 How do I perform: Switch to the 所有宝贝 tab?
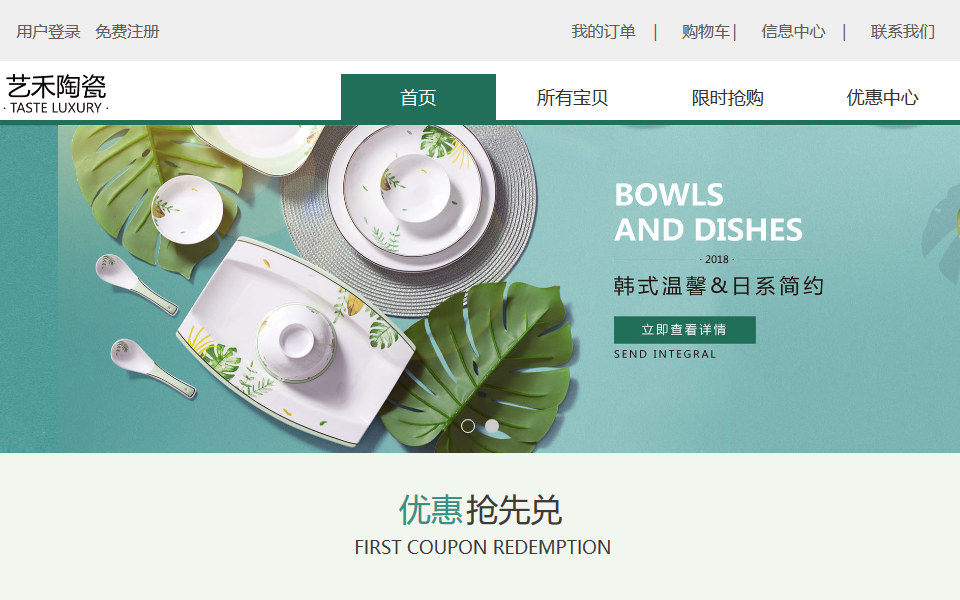[572, 97]
